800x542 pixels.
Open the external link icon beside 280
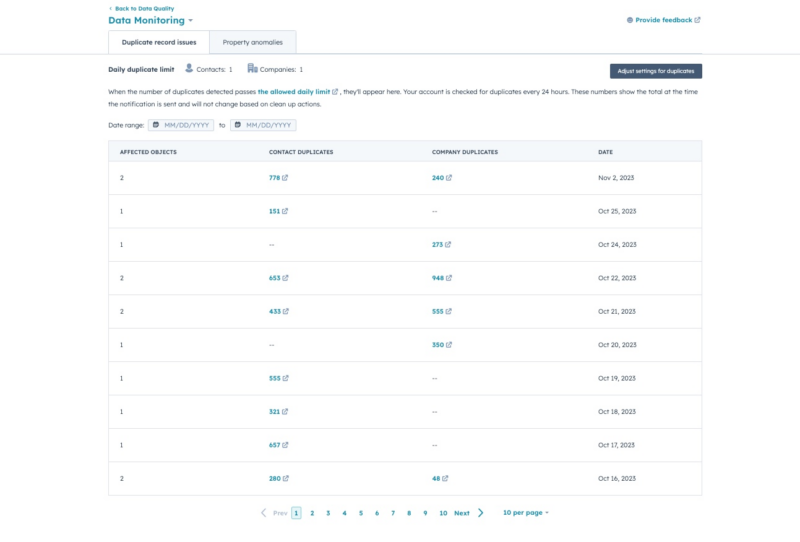click(286, 478)
